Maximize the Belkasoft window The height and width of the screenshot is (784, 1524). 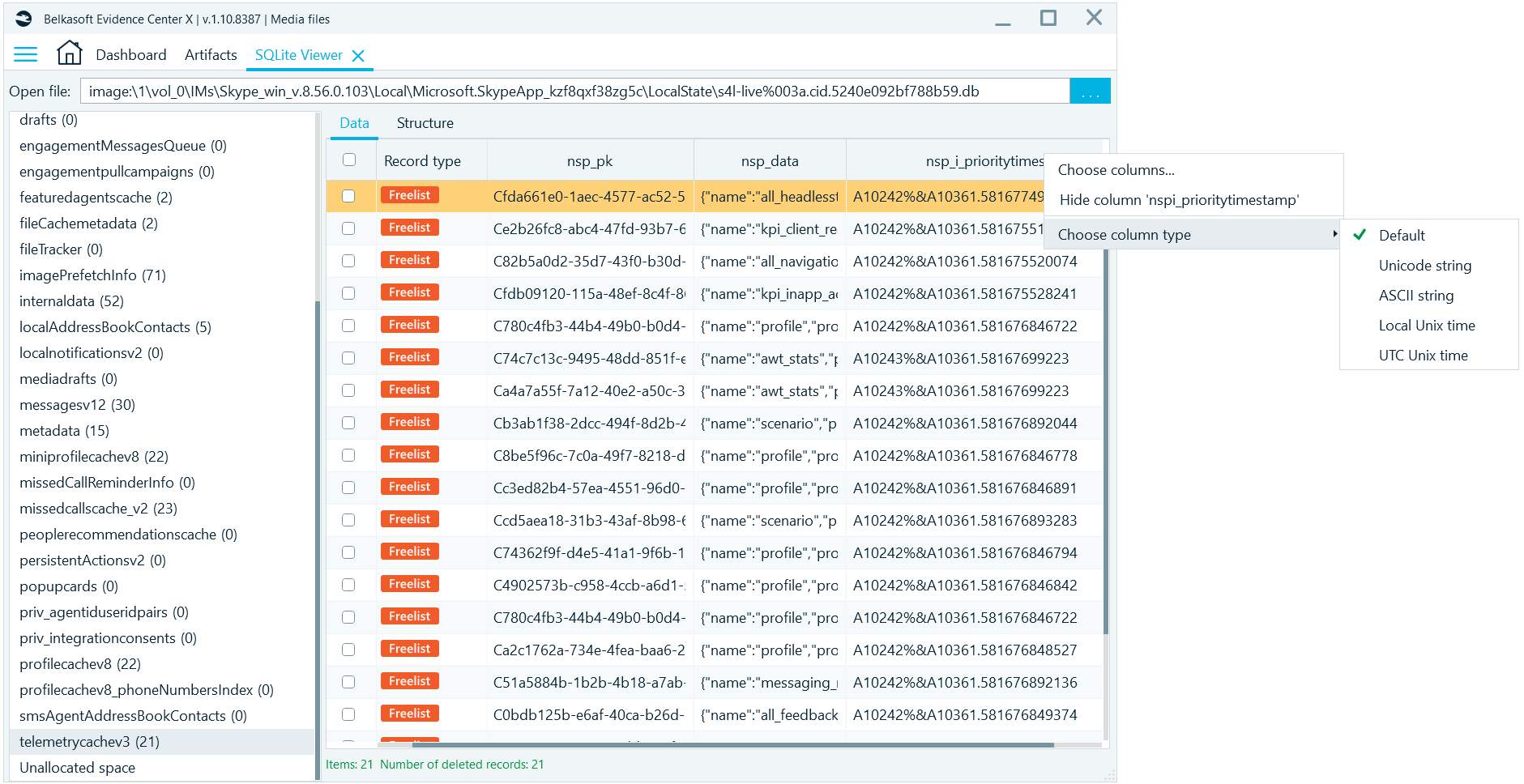click(1048, 18)
